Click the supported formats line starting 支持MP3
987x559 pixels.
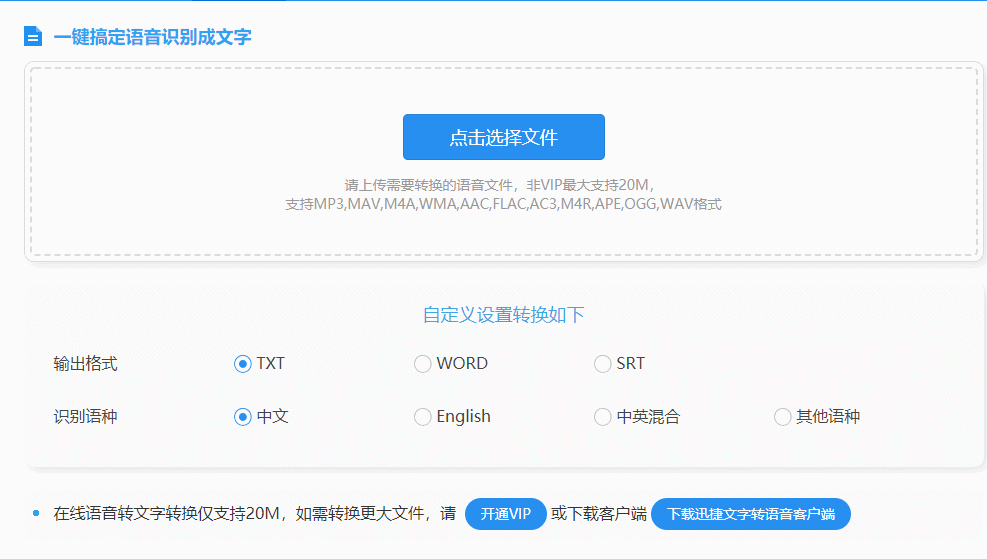(x=504, y=204)
